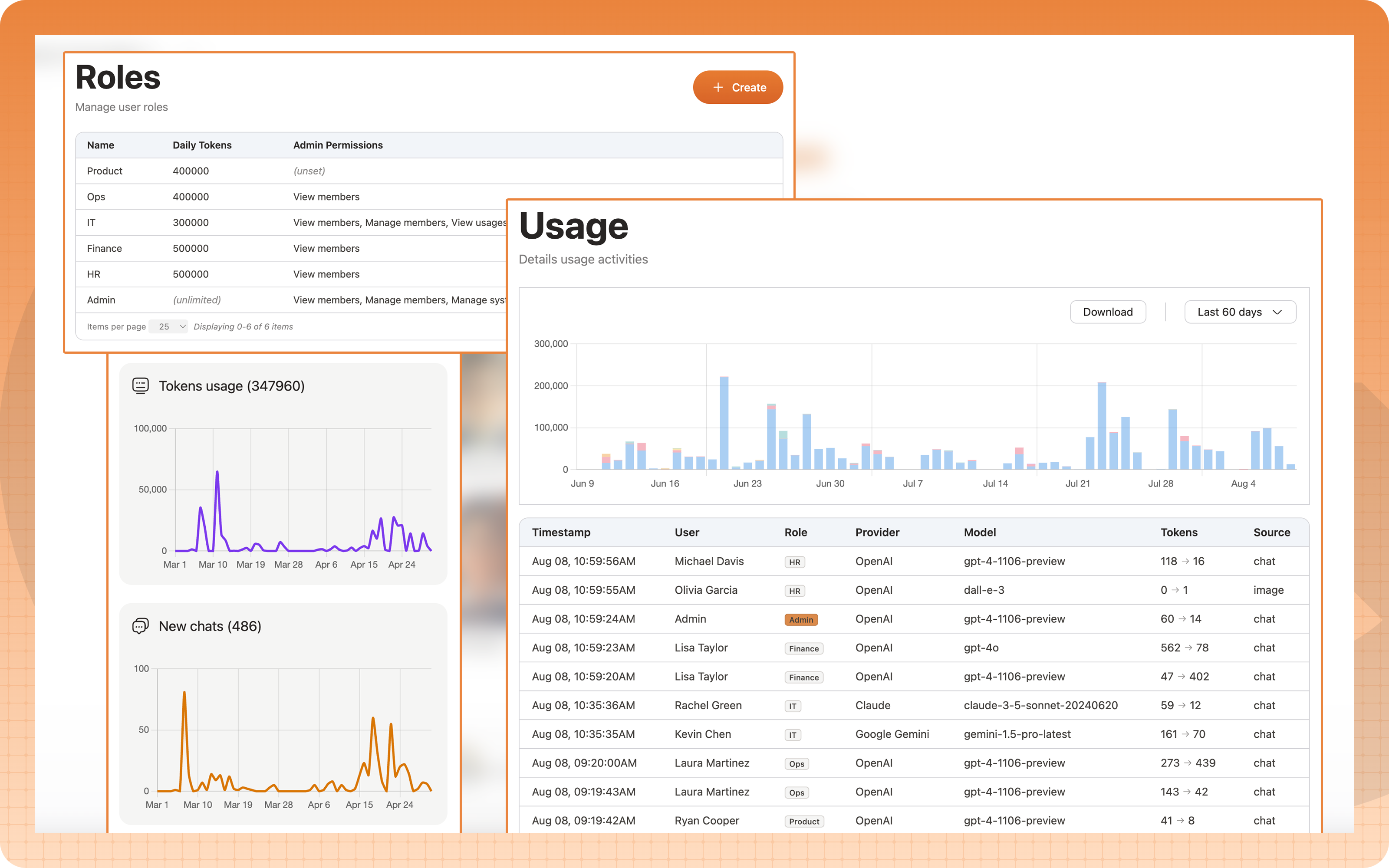Click tallest bar near Jun 23

(x=724, y=424)
